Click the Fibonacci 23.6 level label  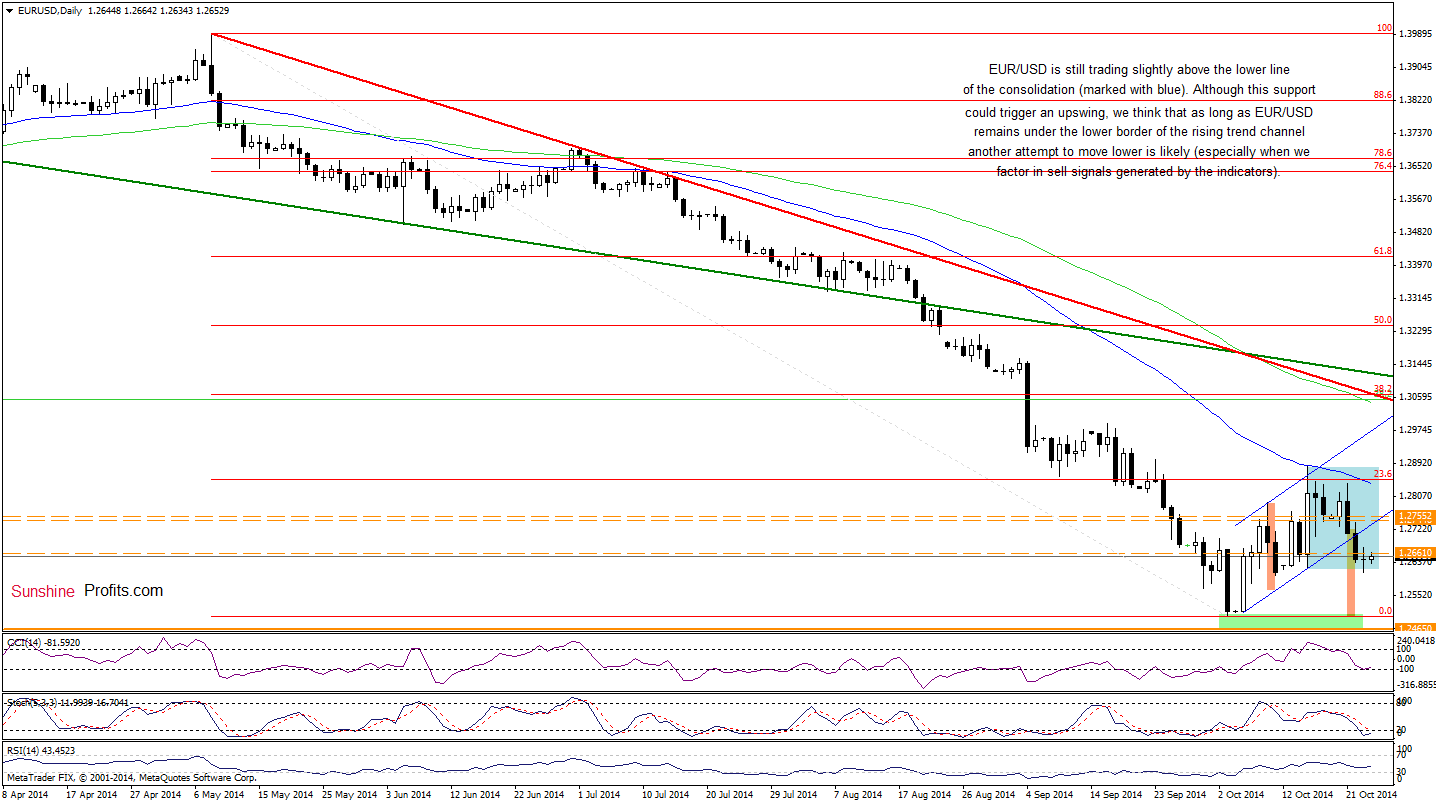tap(1382, 475)
